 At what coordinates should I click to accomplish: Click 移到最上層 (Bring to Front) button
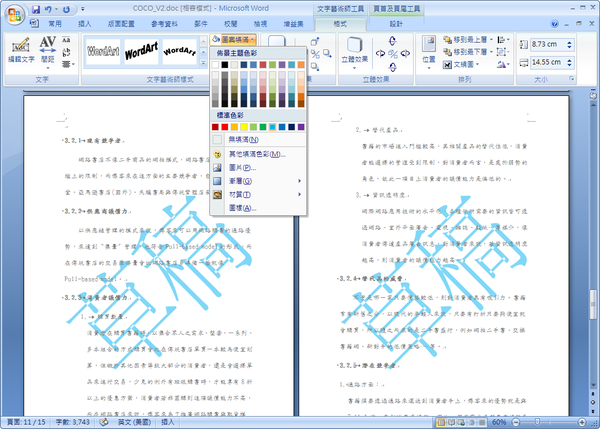[468, 39]
